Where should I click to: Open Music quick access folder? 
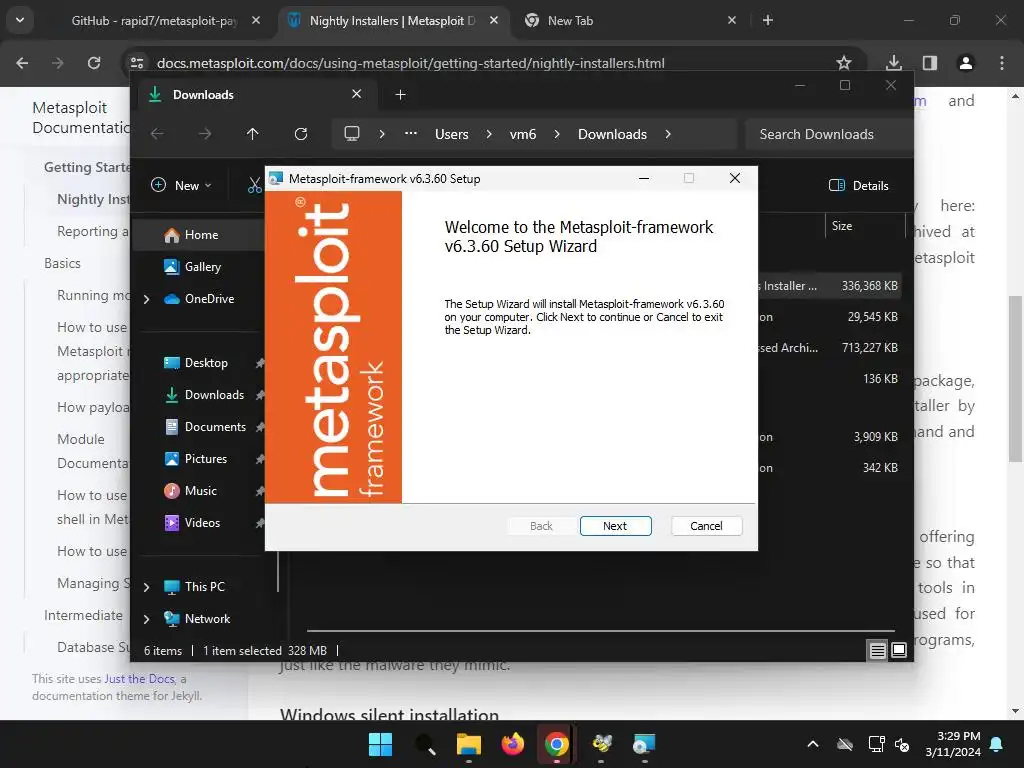click(x=199, y=490)
